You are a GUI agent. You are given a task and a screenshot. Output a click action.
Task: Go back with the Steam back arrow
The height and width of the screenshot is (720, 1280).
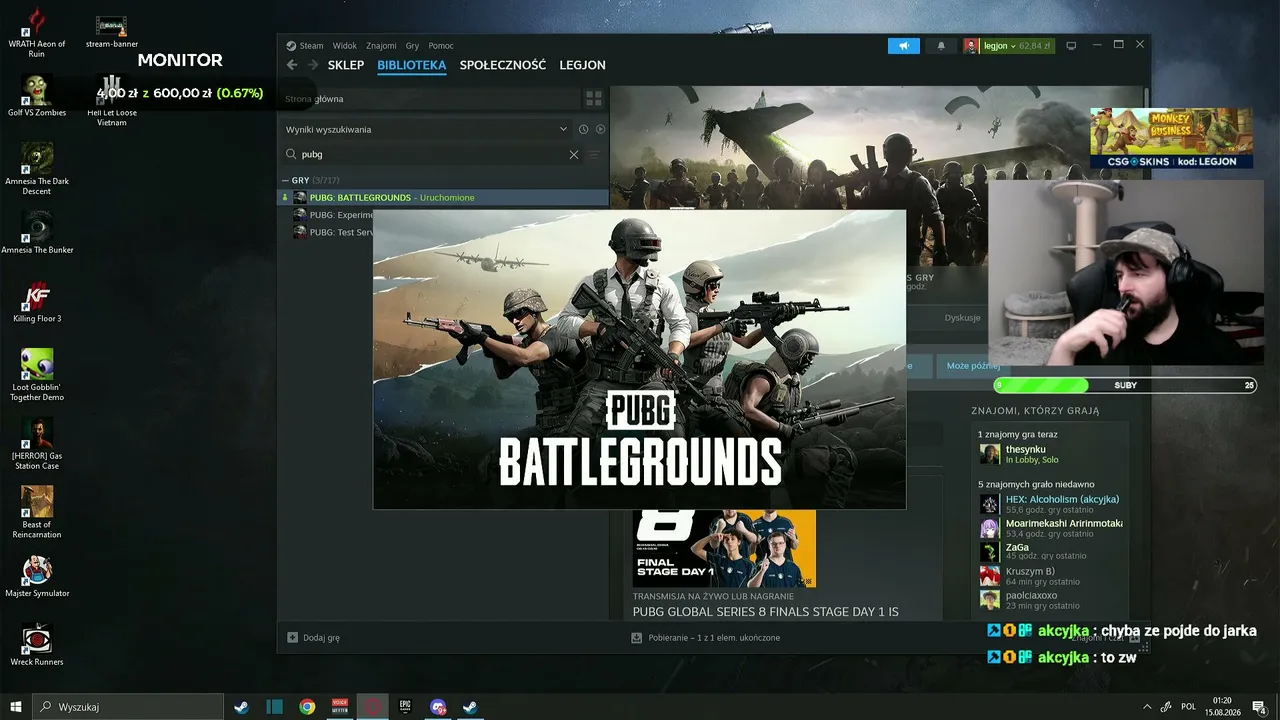click(292, 65)
